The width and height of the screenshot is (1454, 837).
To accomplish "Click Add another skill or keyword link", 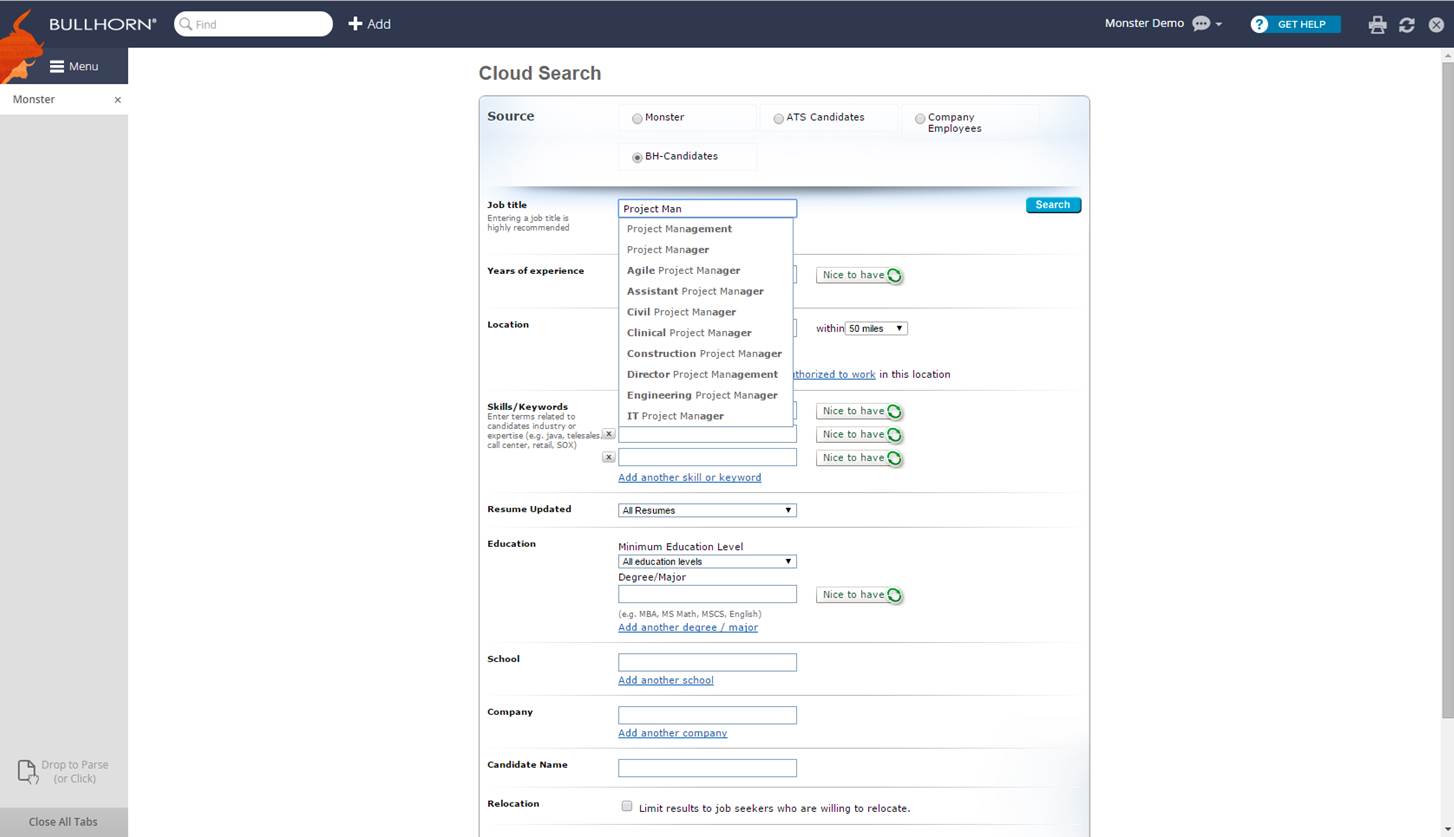I will 689,478.
